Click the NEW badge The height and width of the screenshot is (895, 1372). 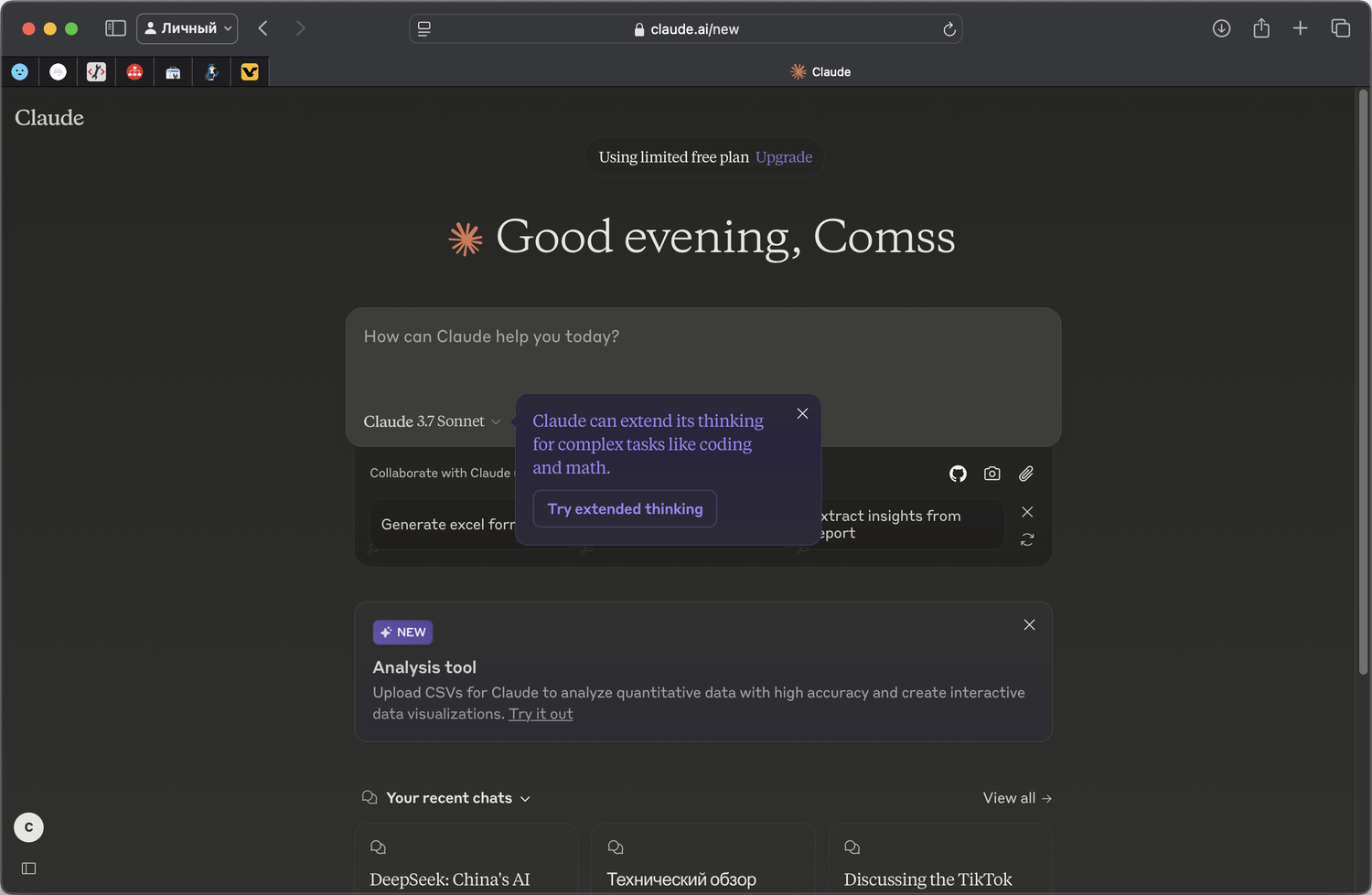point(402,633)
